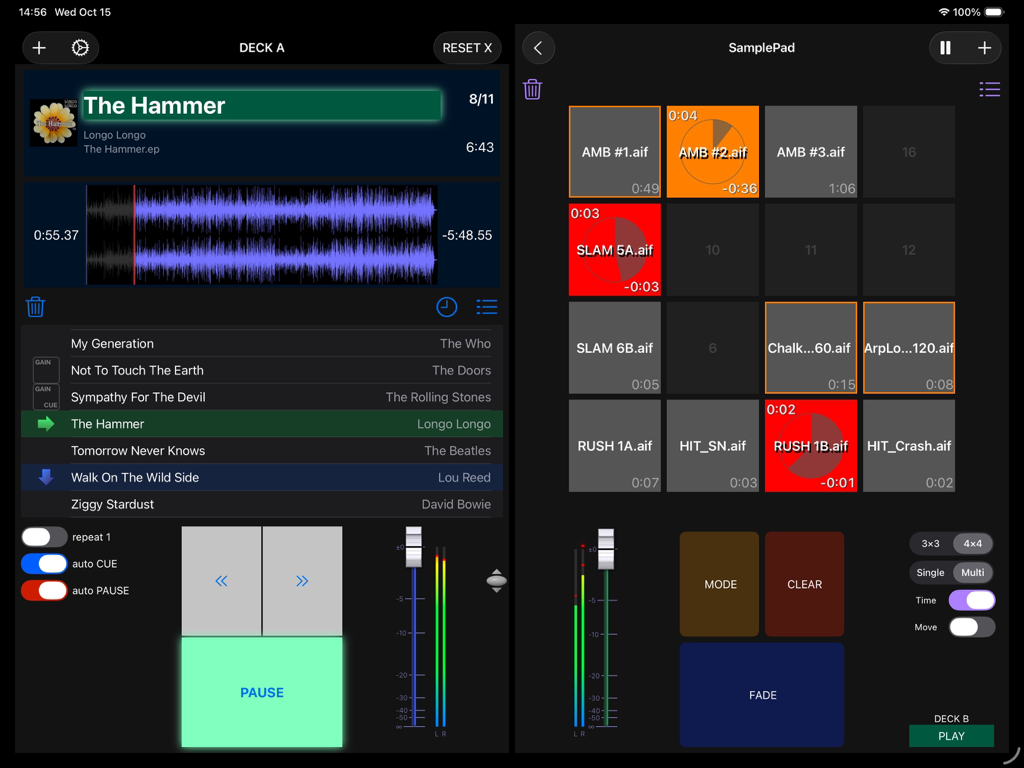This screenshot has width=1024, height=768.
Task: Tap the purple trash icon in SamplePad
Action: click(x=533, y=89)
